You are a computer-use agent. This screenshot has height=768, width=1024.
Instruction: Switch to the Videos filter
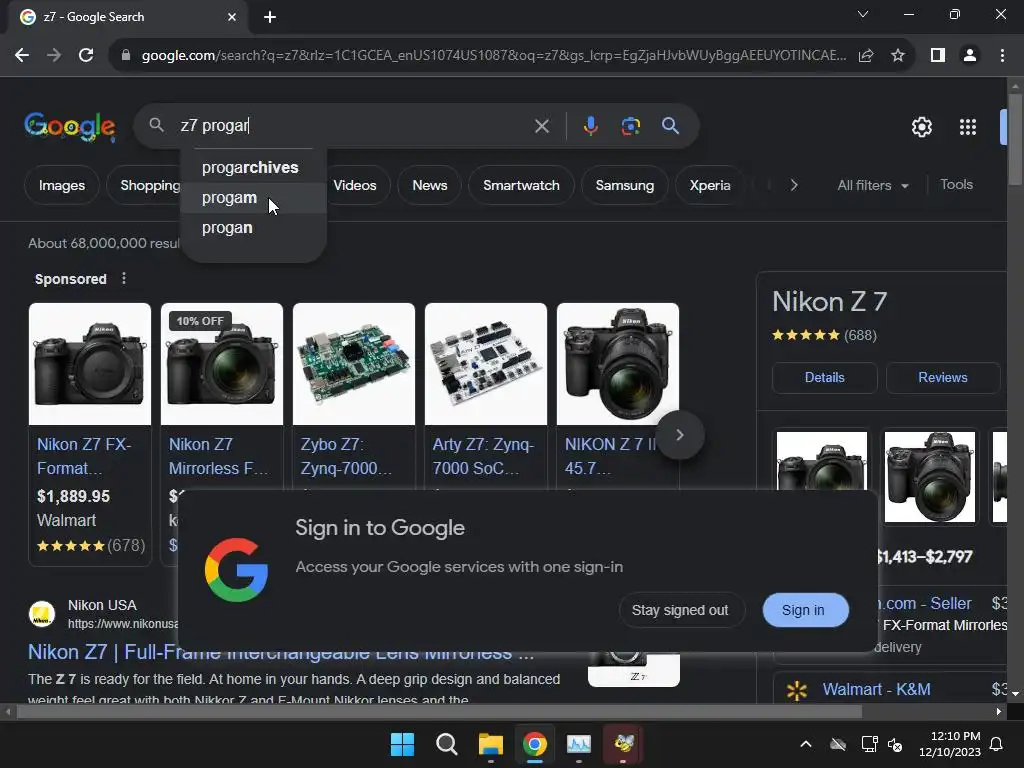click(x=355, y=185)
